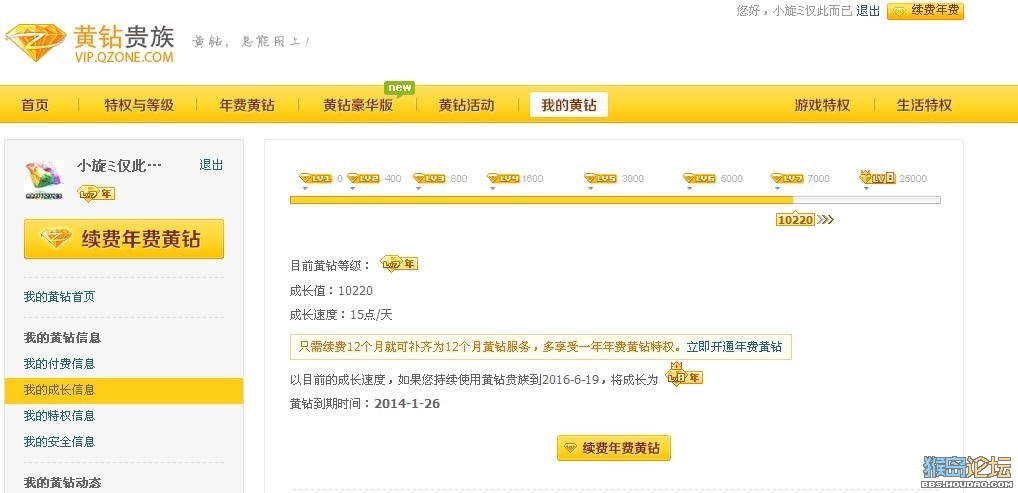
Task: Click the user avatar thumbnail in sidebar
Action: 44,180
